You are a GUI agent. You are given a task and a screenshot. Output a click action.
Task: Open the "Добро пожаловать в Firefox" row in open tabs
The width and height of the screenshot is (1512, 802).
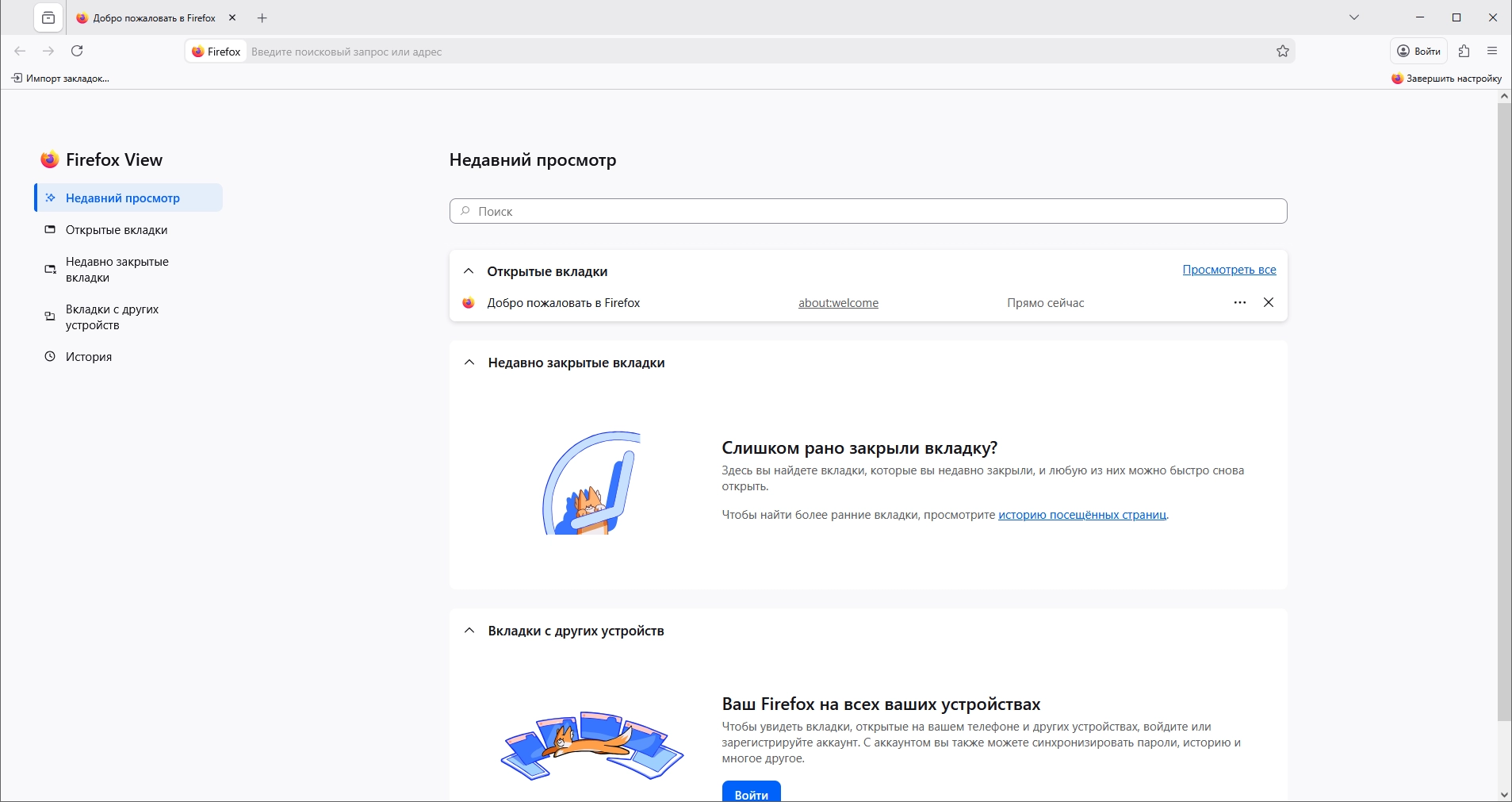tap(563, 303)
